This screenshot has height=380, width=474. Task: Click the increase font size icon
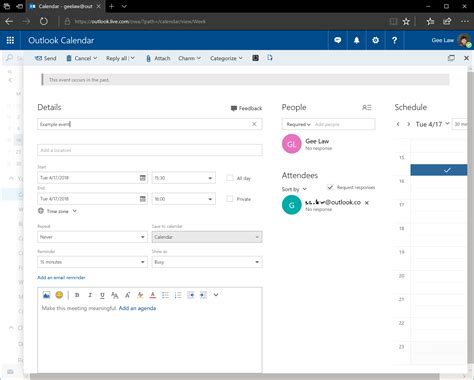coord(128,295)
